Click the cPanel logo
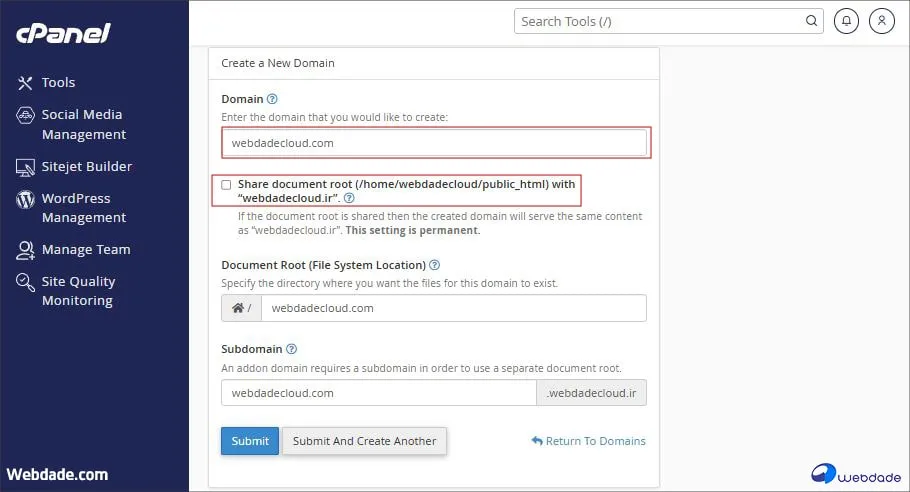The image size is (910, 492). pos(63,33)
